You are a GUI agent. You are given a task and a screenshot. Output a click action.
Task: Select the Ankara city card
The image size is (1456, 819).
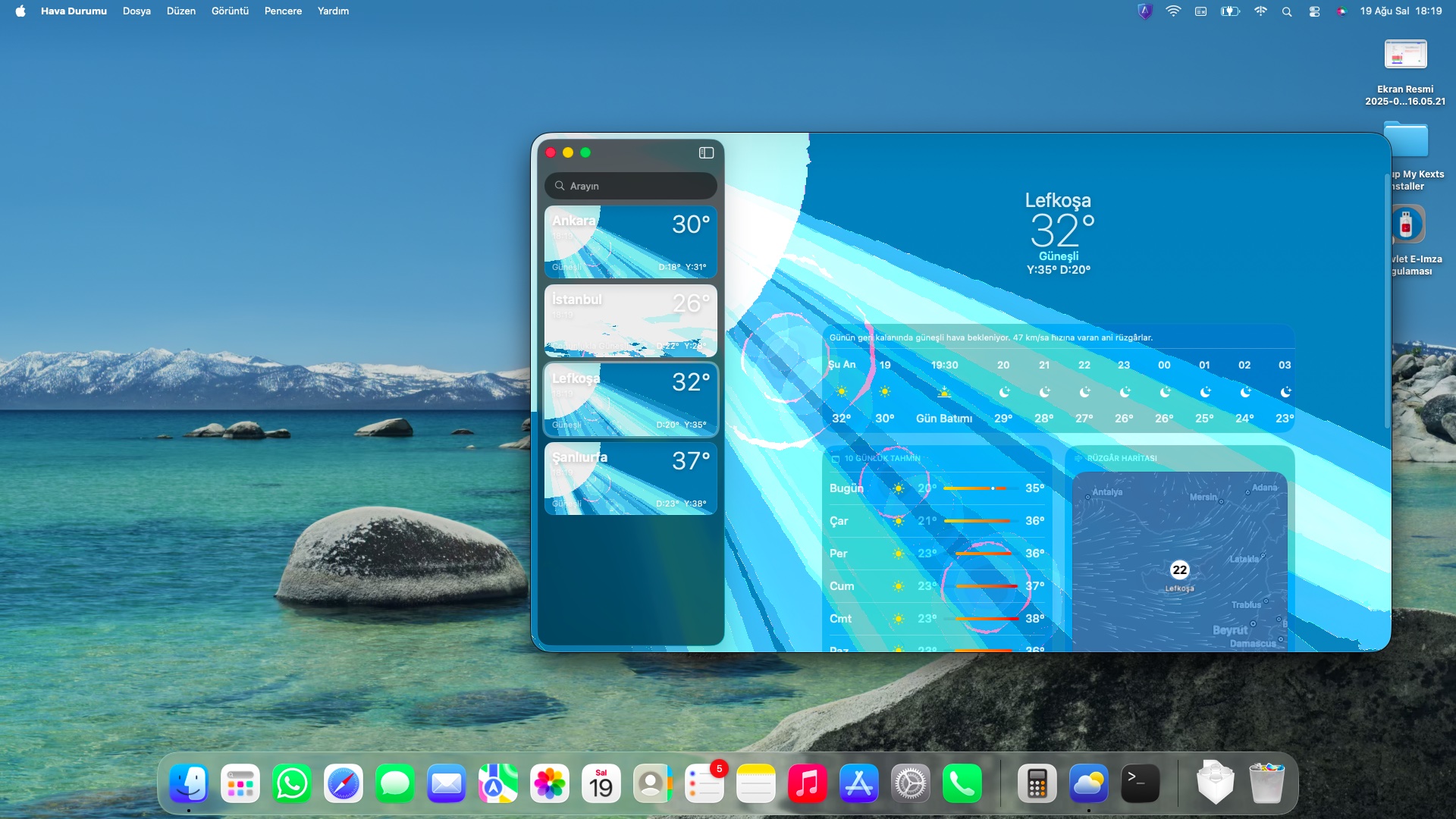coord(631,242)
